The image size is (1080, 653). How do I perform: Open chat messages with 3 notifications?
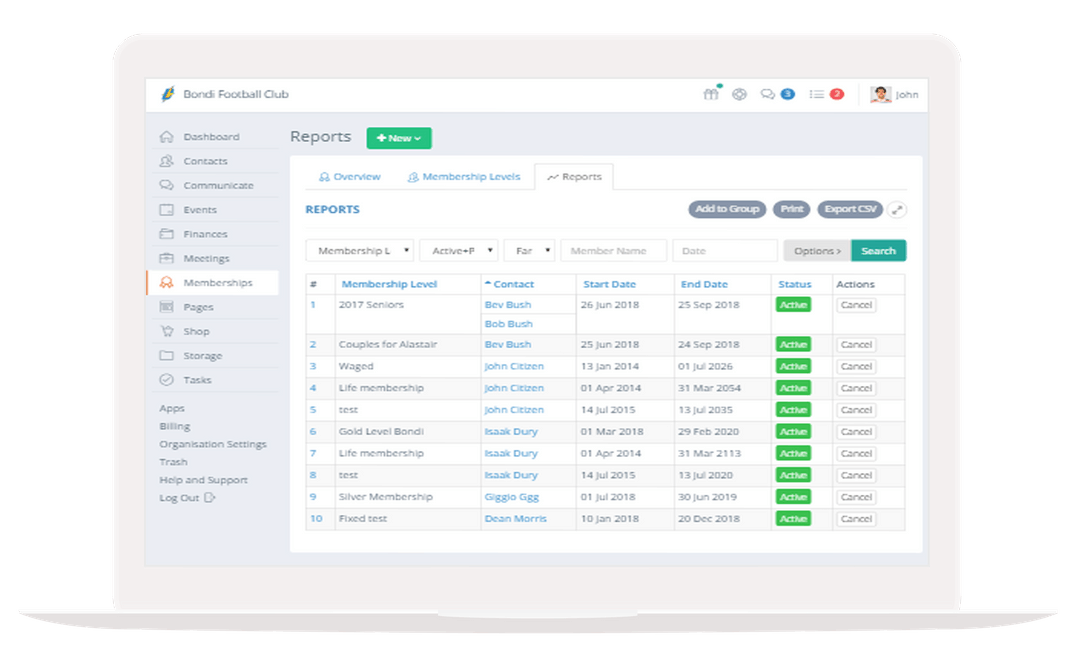pyautogui.click(x=771, y=93)
